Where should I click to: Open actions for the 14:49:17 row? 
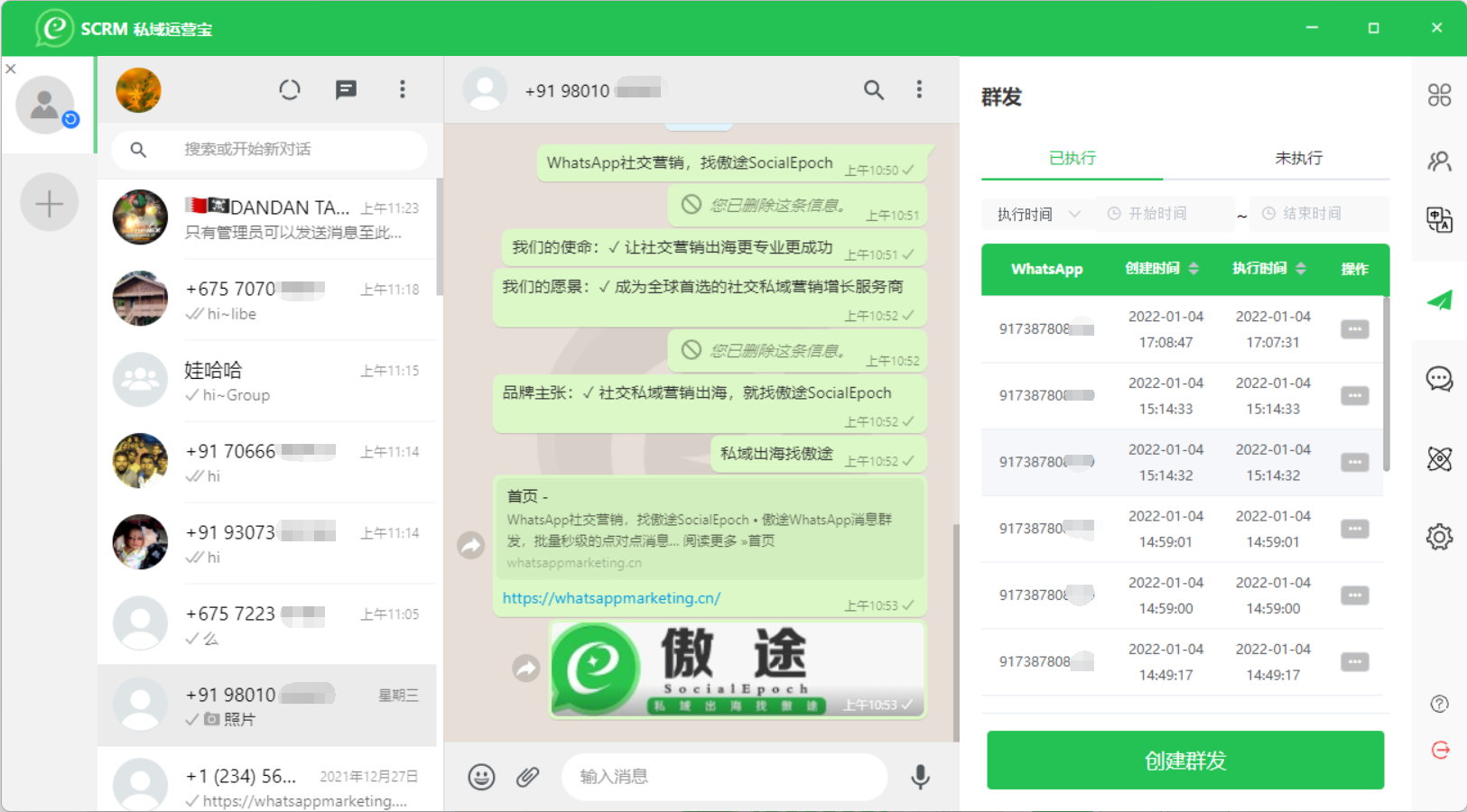(1354, 662)
